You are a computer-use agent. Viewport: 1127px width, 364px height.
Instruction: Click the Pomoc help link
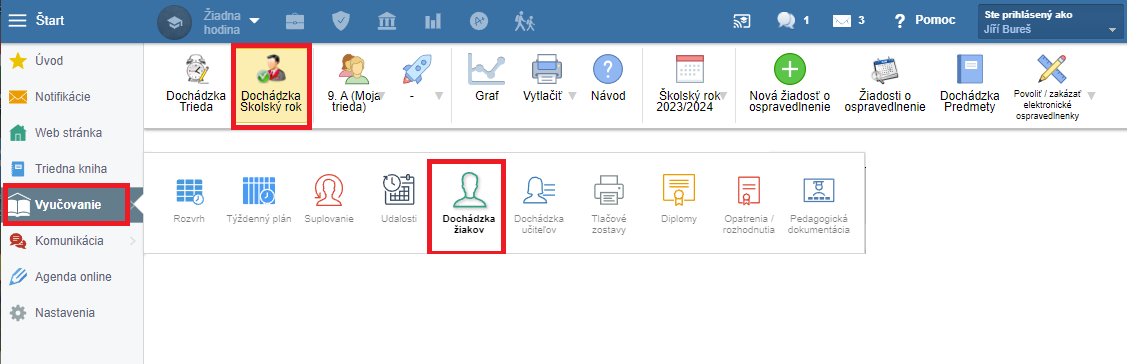point(924,21)
